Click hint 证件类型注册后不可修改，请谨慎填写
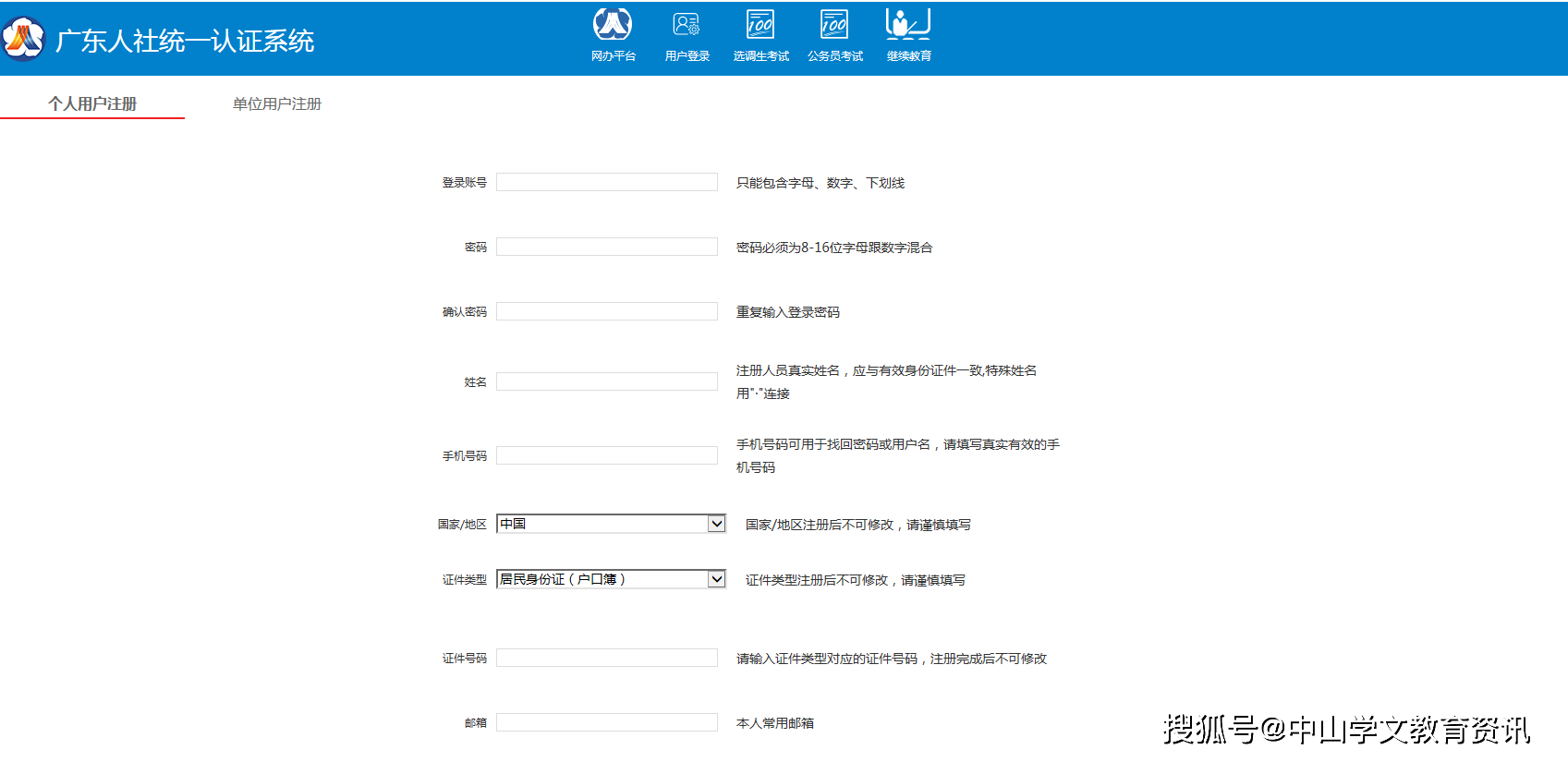Screen dimensions: 1568x762 (856, 580)
